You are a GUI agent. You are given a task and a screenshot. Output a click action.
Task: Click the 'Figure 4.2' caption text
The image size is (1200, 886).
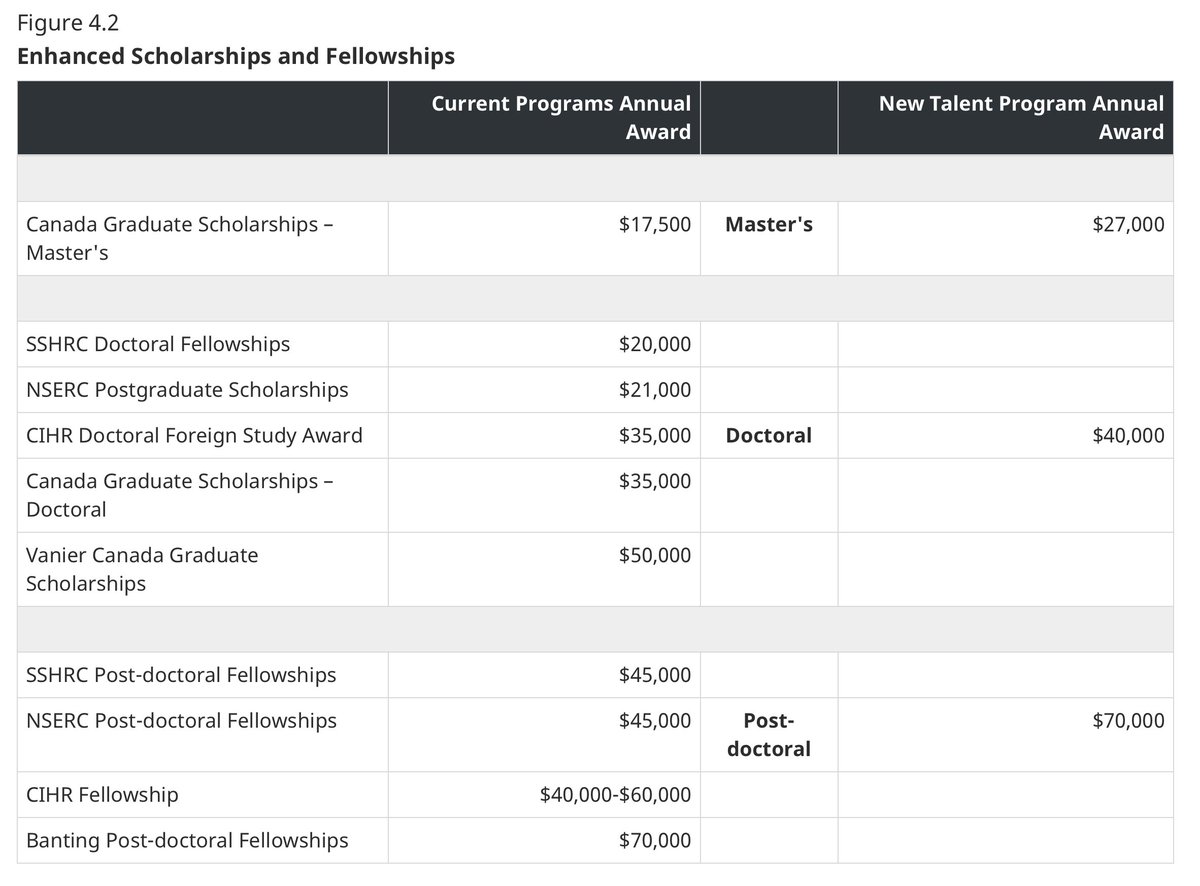tap(68, 22)
